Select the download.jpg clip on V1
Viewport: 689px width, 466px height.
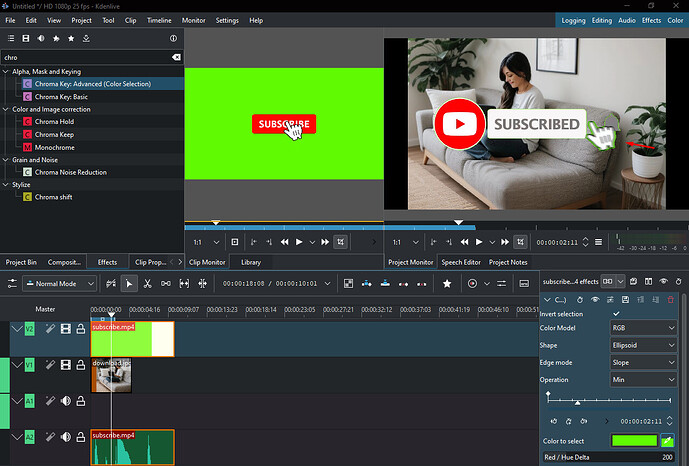click(112, 375)
